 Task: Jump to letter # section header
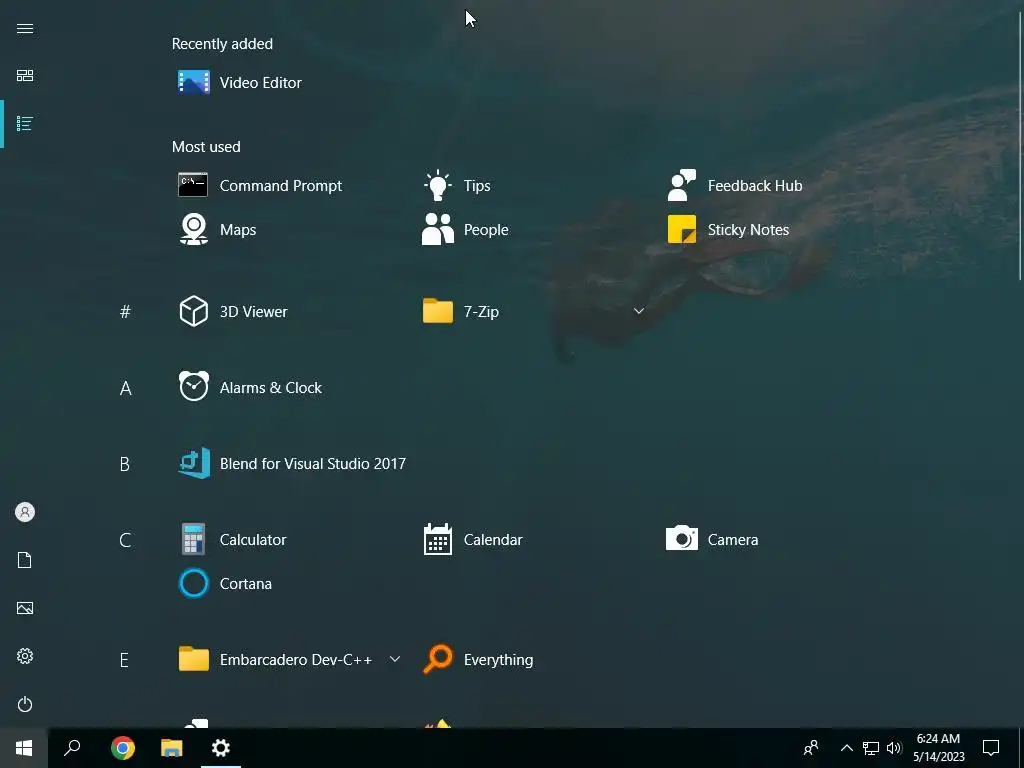tap(125, 312)
